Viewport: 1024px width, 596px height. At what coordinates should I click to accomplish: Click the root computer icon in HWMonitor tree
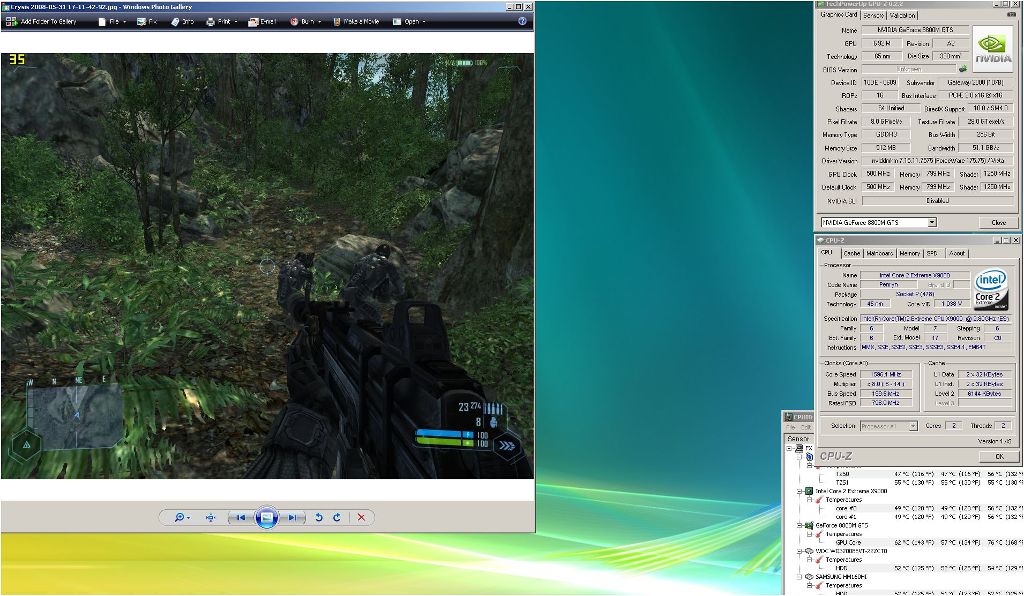[x=799, y=448]
